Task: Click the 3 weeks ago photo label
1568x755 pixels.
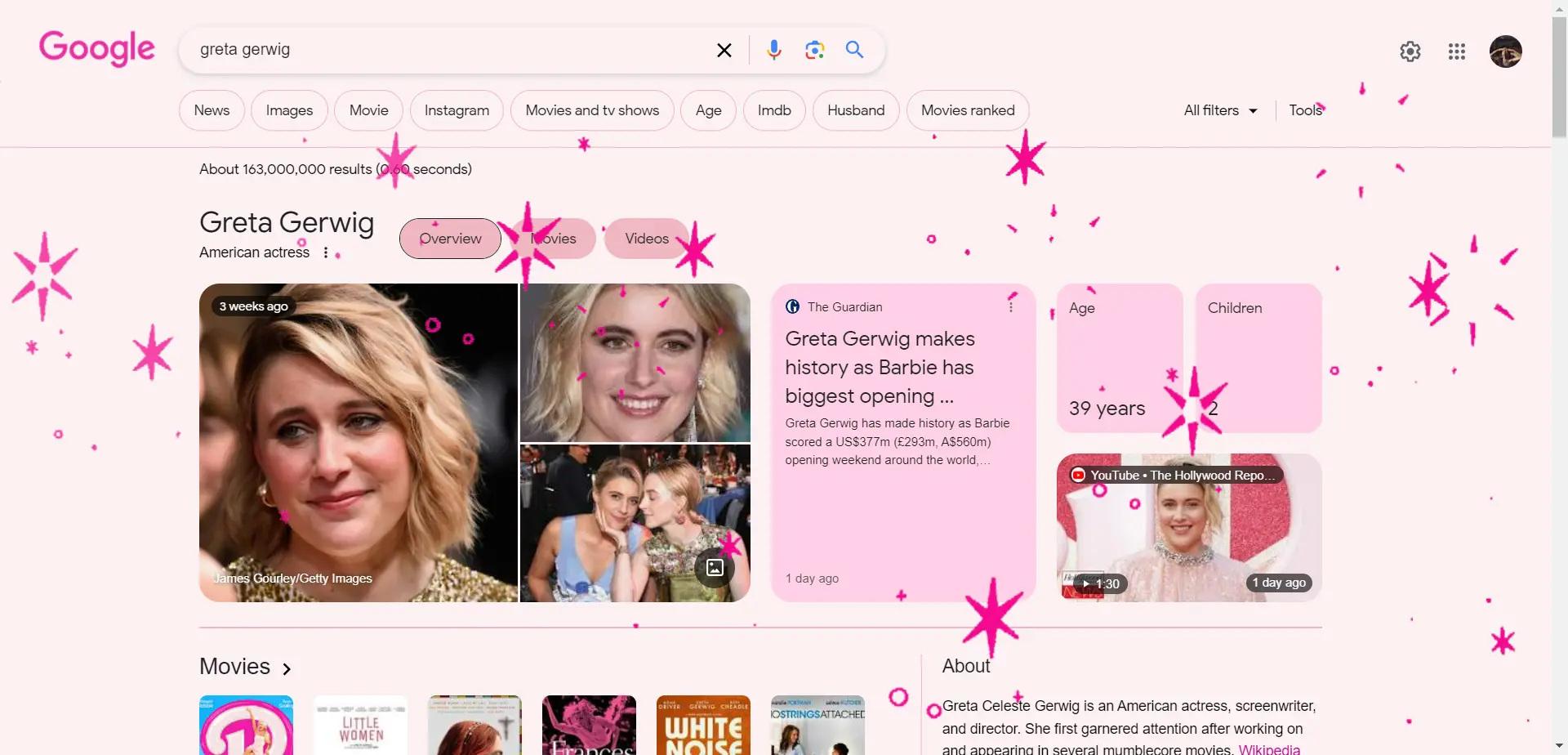Action: (253, 306)
